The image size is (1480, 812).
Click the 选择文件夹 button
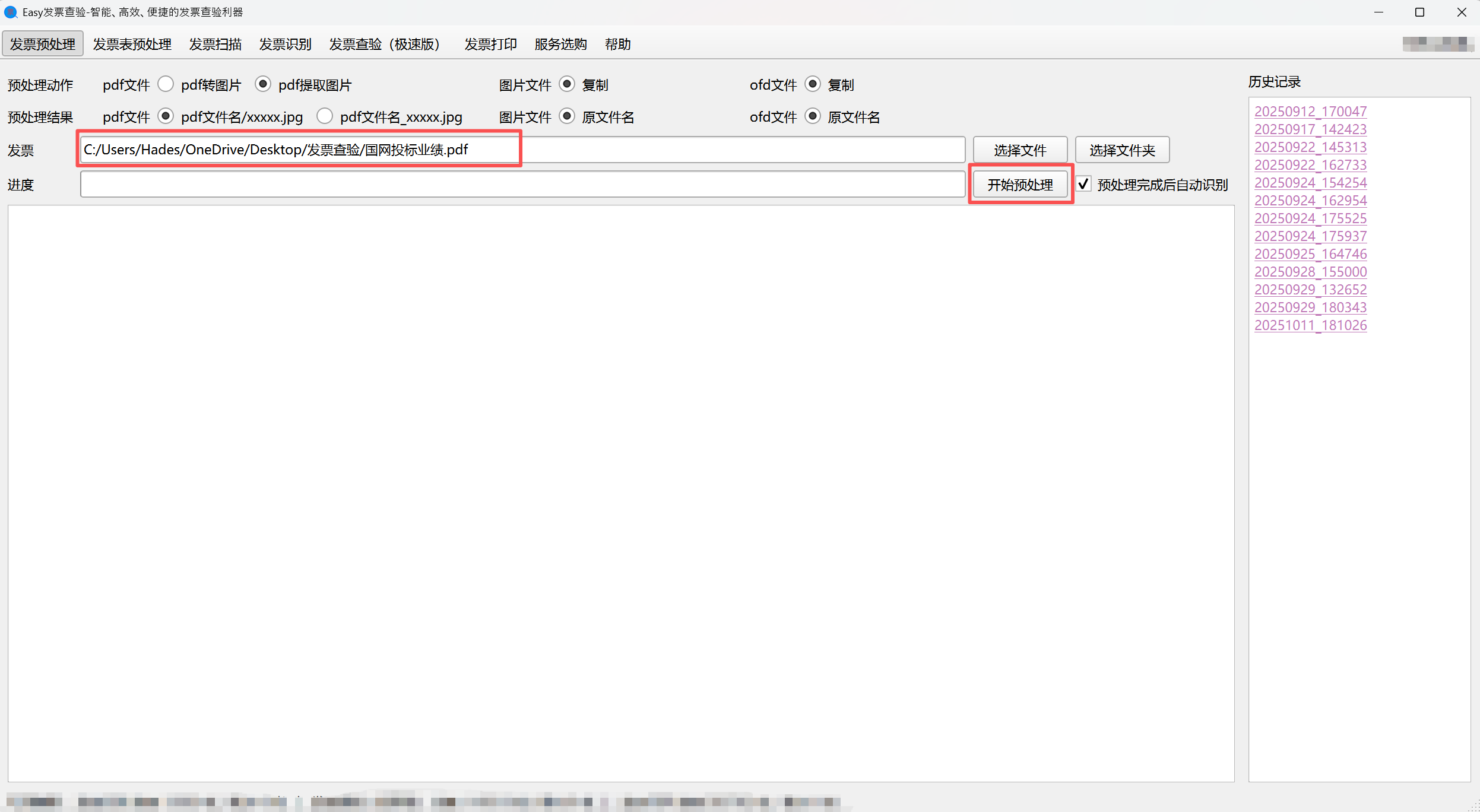1122,150
